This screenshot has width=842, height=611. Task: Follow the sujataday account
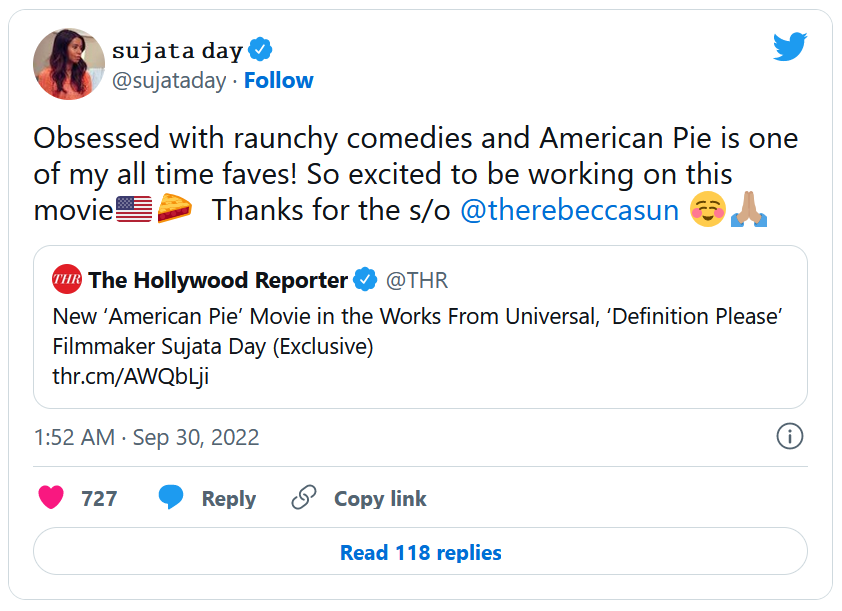[x=279, y=81]
